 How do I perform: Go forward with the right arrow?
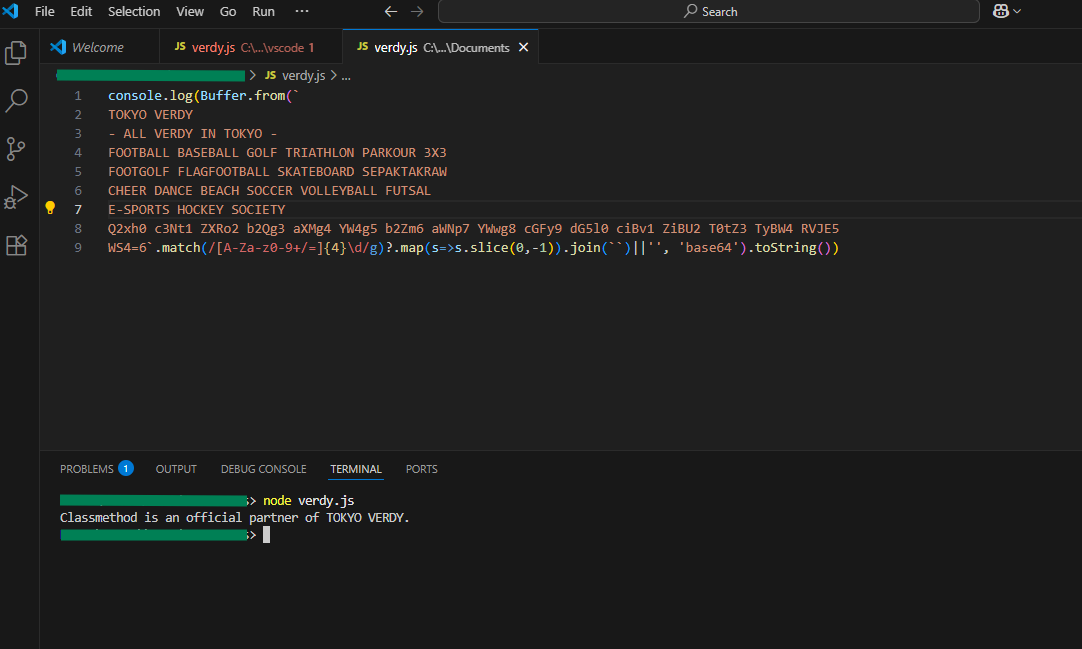coord(417,11)
